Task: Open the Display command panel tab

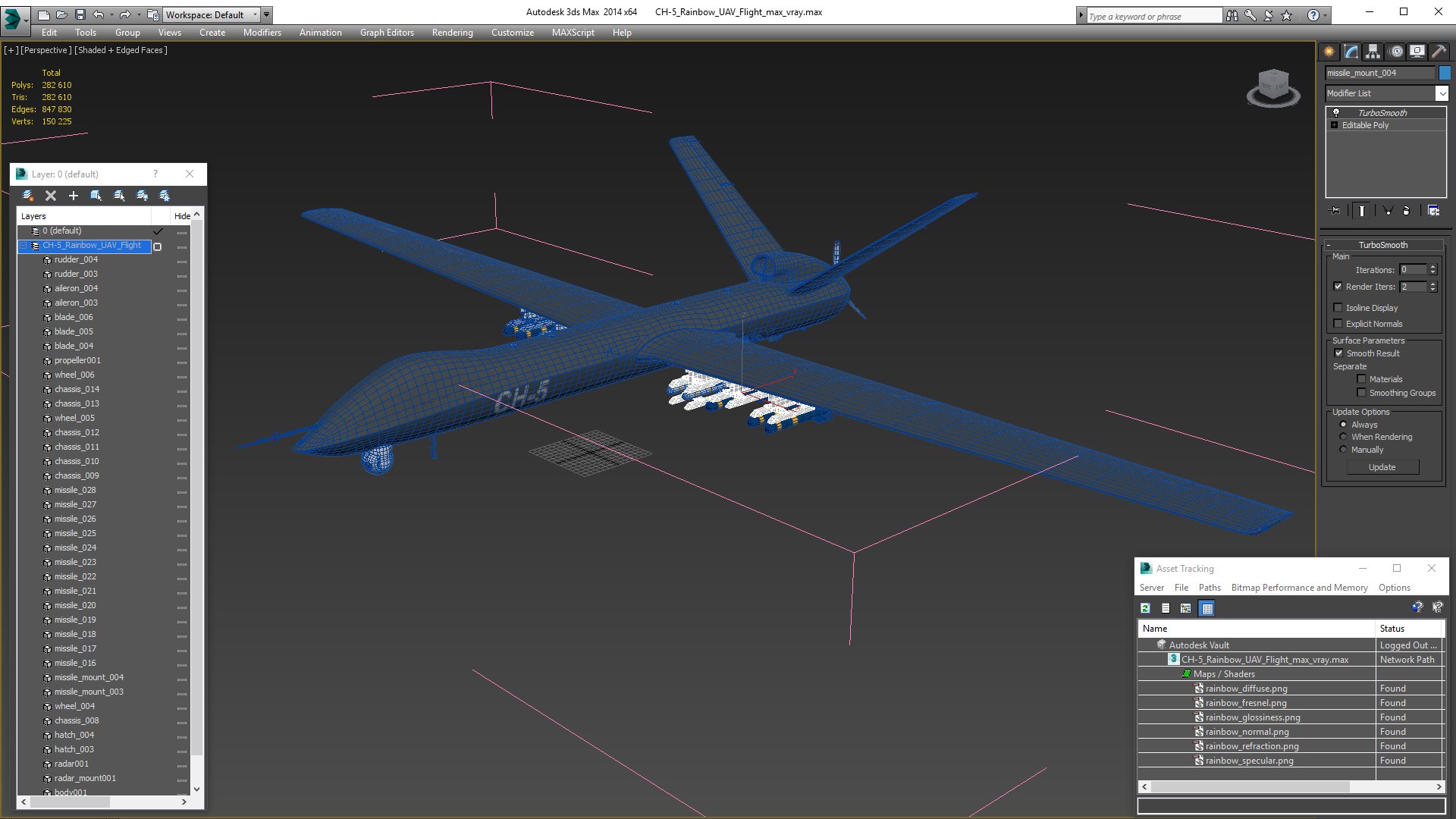Action: (1417, 52)
